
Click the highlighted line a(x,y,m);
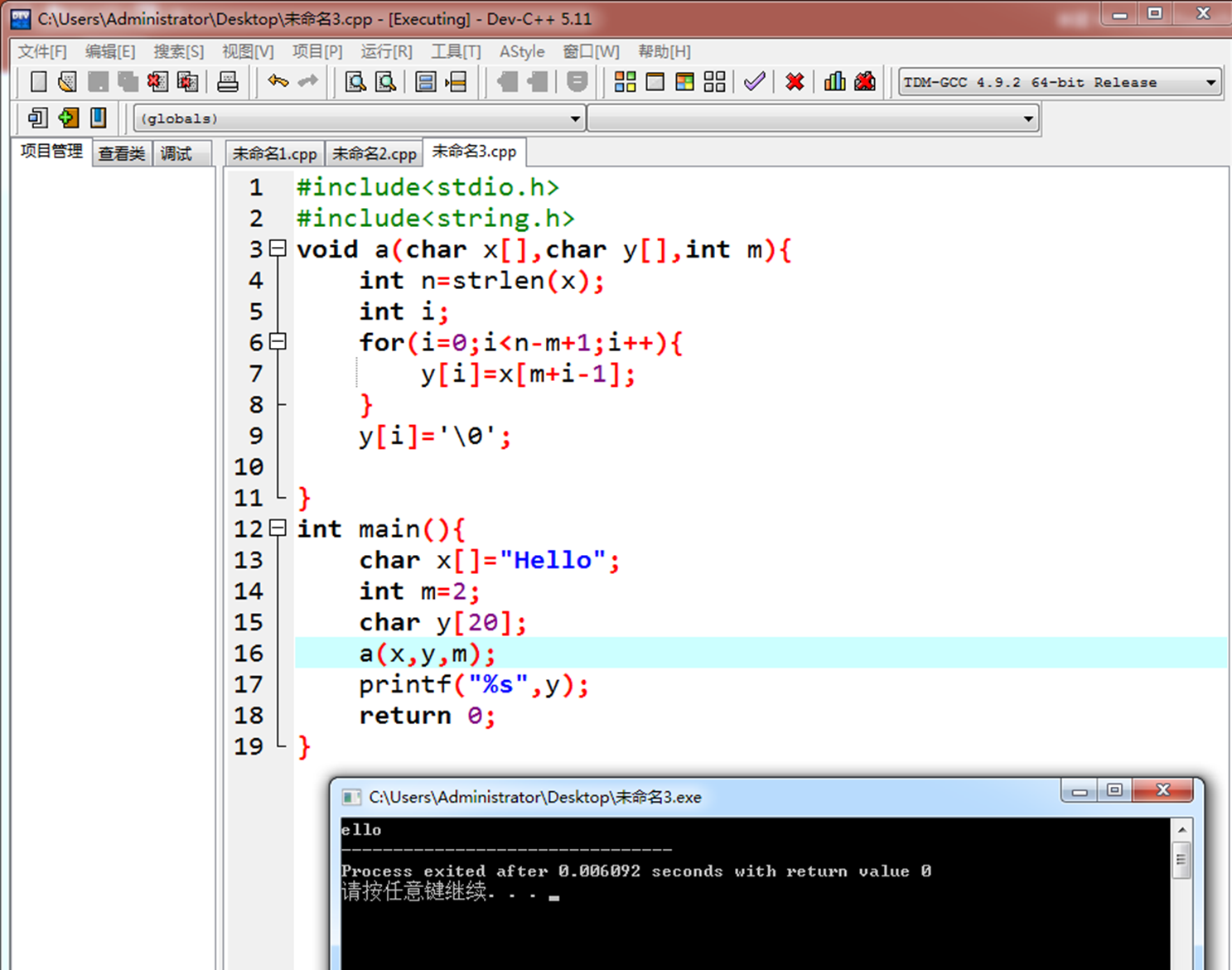click(761, 653)
